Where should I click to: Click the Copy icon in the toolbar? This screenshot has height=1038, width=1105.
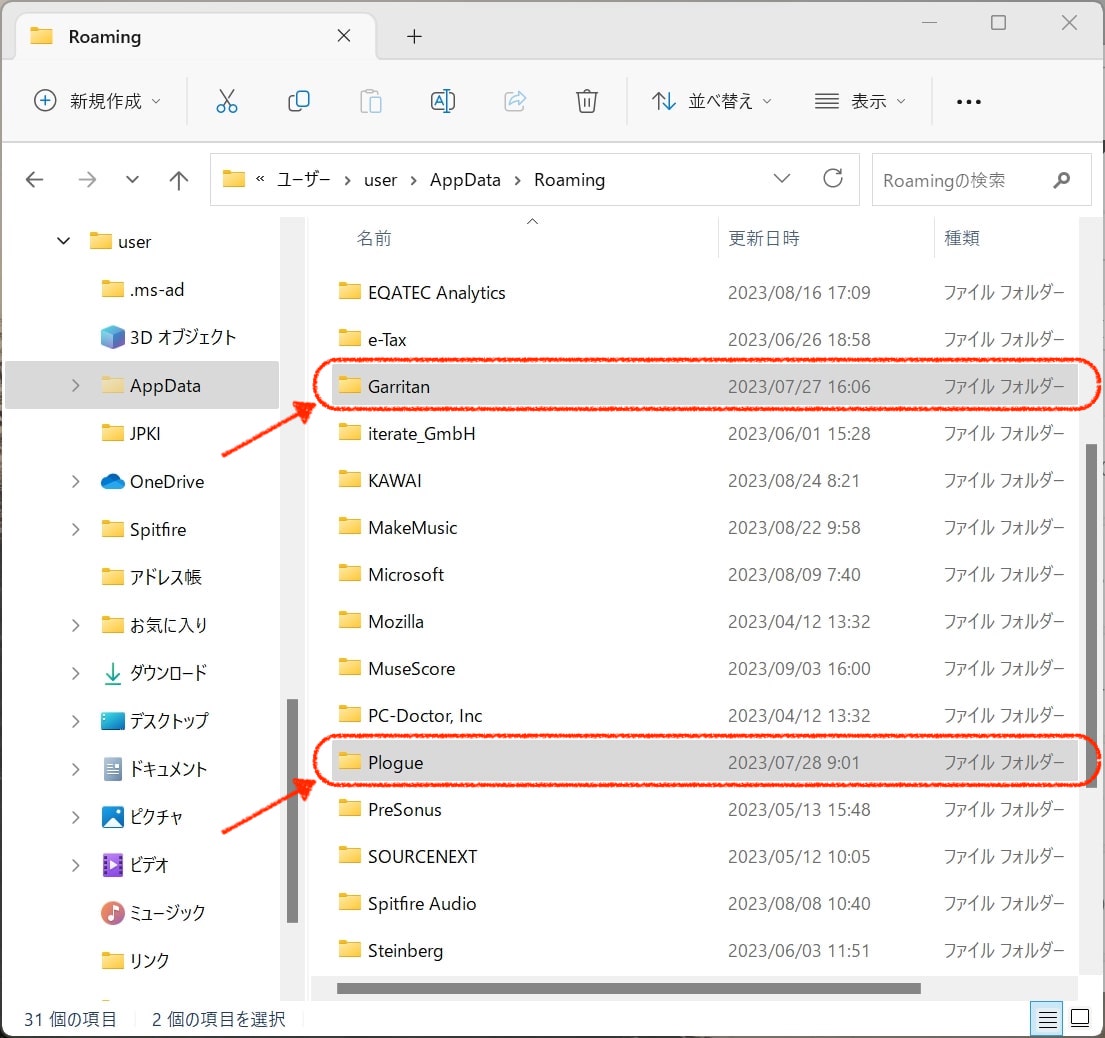tap(299, 101)
